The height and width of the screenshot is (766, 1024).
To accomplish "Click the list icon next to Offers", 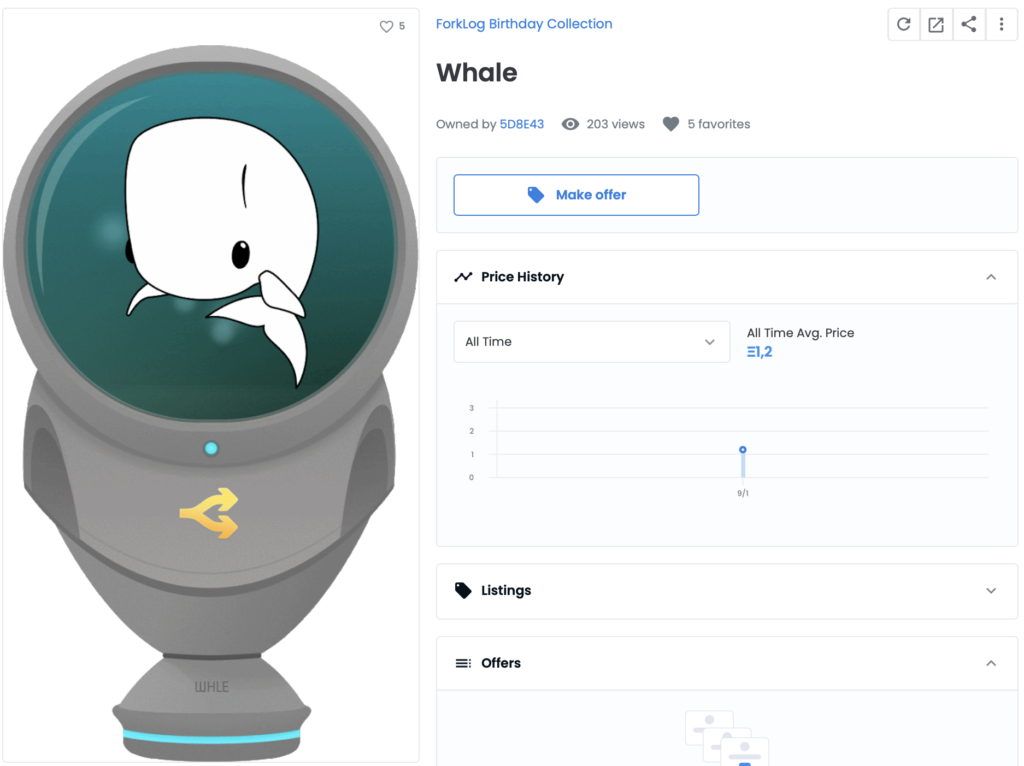I will coord(463,663).
